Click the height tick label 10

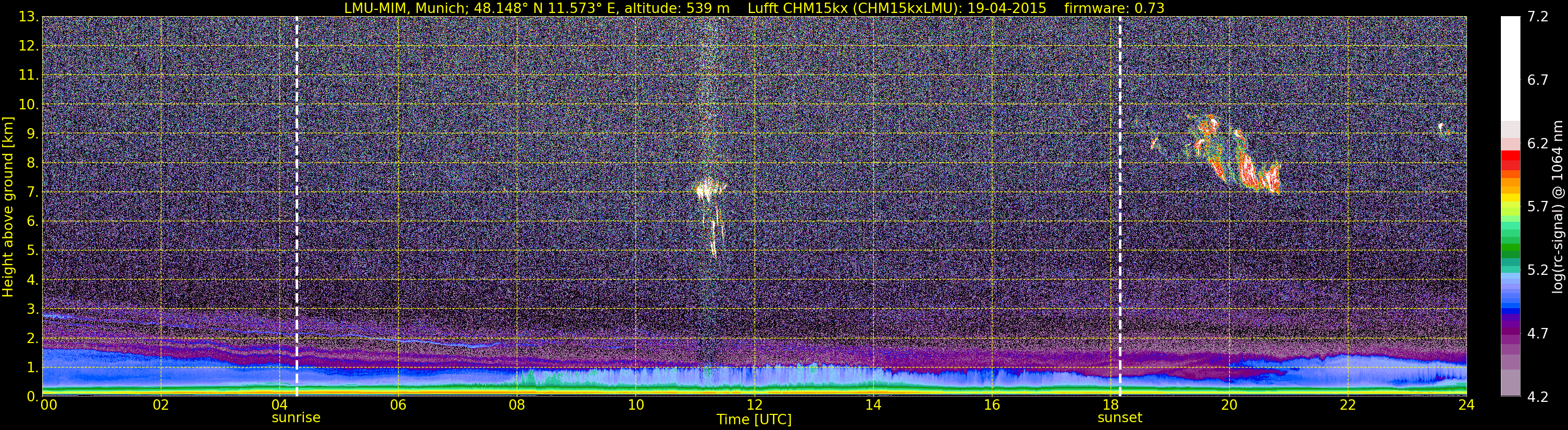click(28, 105)
